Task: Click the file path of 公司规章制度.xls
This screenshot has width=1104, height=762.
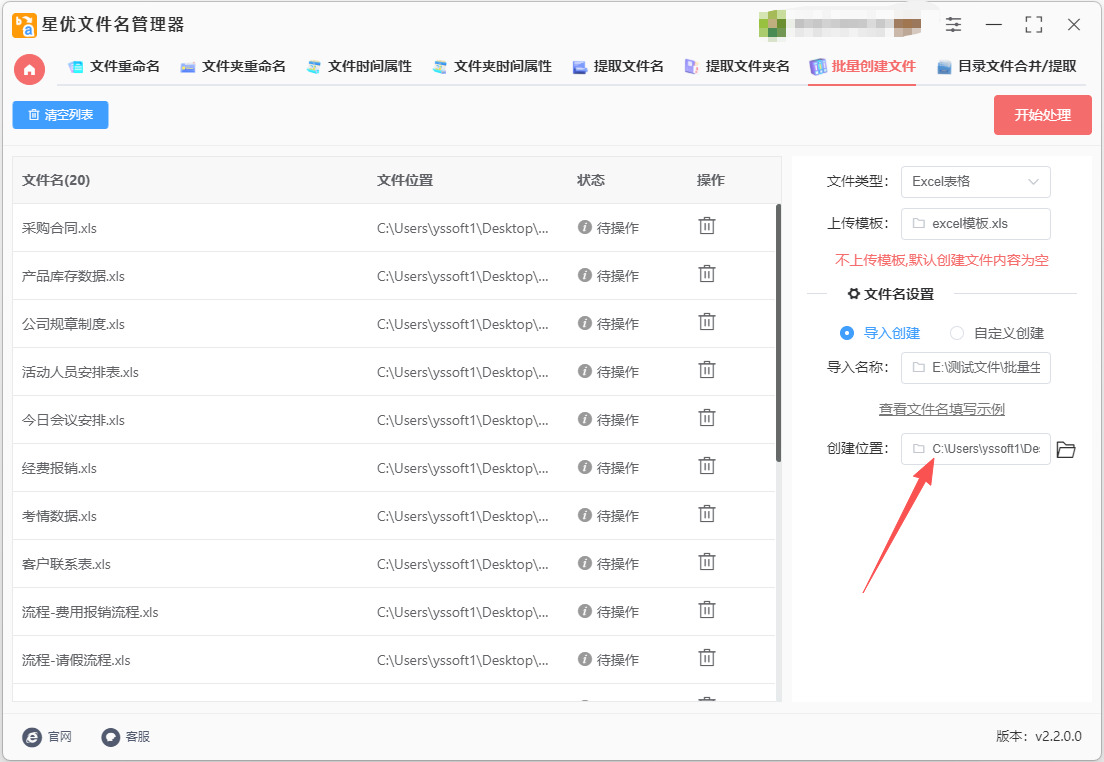Action: pos(463,324)
